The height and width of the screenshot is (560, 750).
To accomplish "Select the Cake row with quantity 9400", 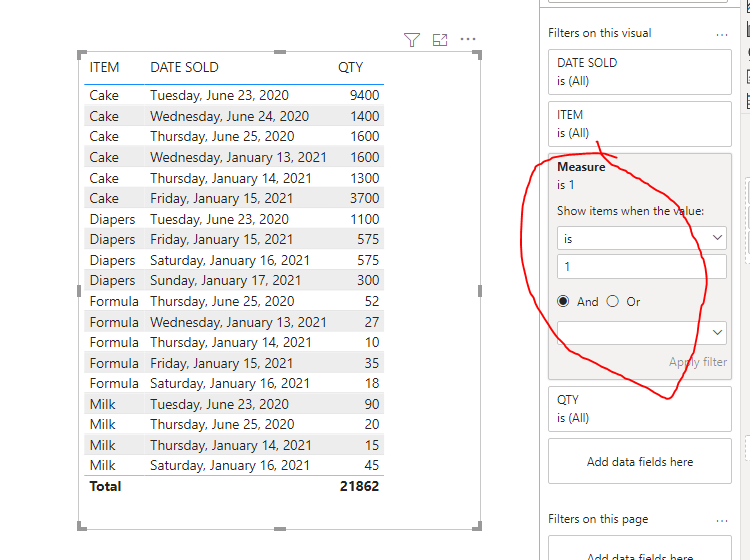I will [234, 95].
